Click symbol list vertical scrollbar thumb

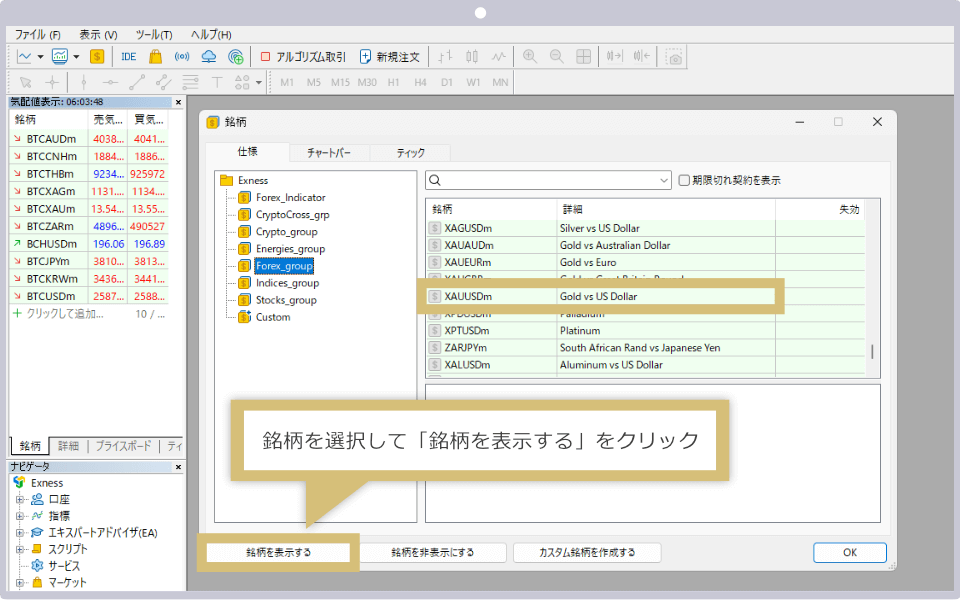[x=872, y=351]
